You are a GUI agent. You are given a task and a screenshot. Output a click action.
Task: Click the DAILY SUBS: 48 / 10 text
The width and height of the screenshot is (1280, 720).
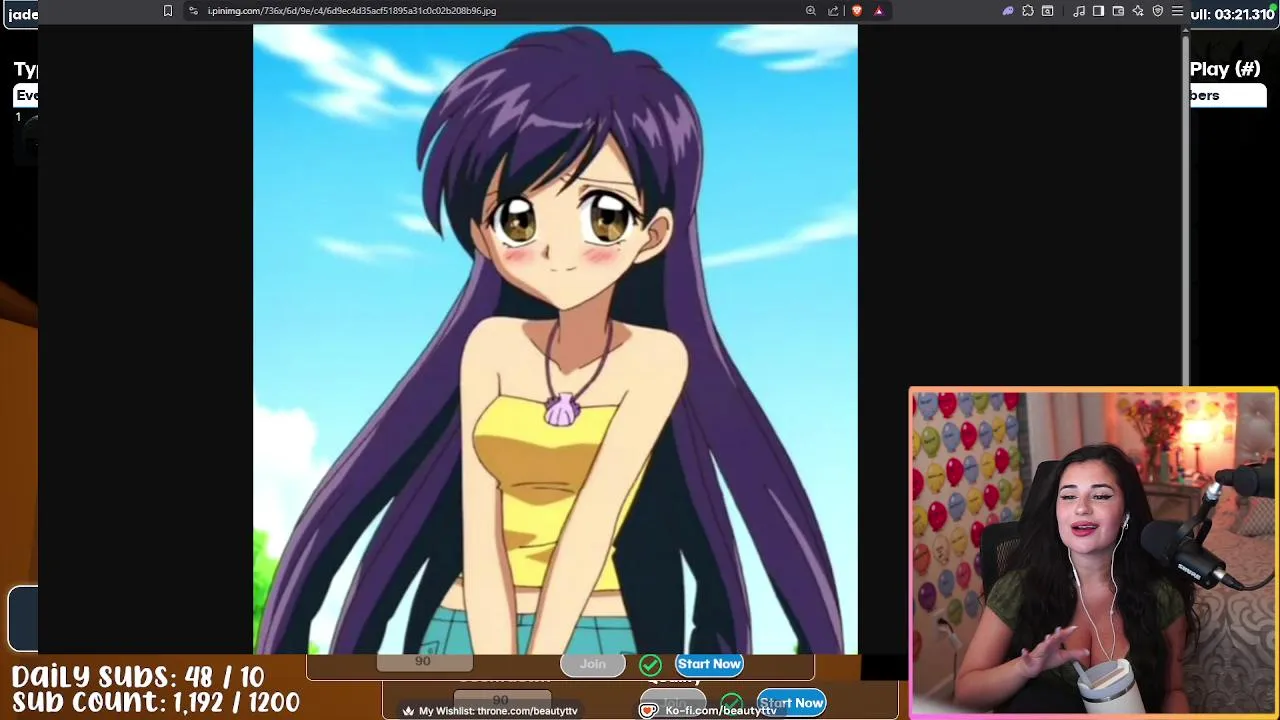[138, 677]
